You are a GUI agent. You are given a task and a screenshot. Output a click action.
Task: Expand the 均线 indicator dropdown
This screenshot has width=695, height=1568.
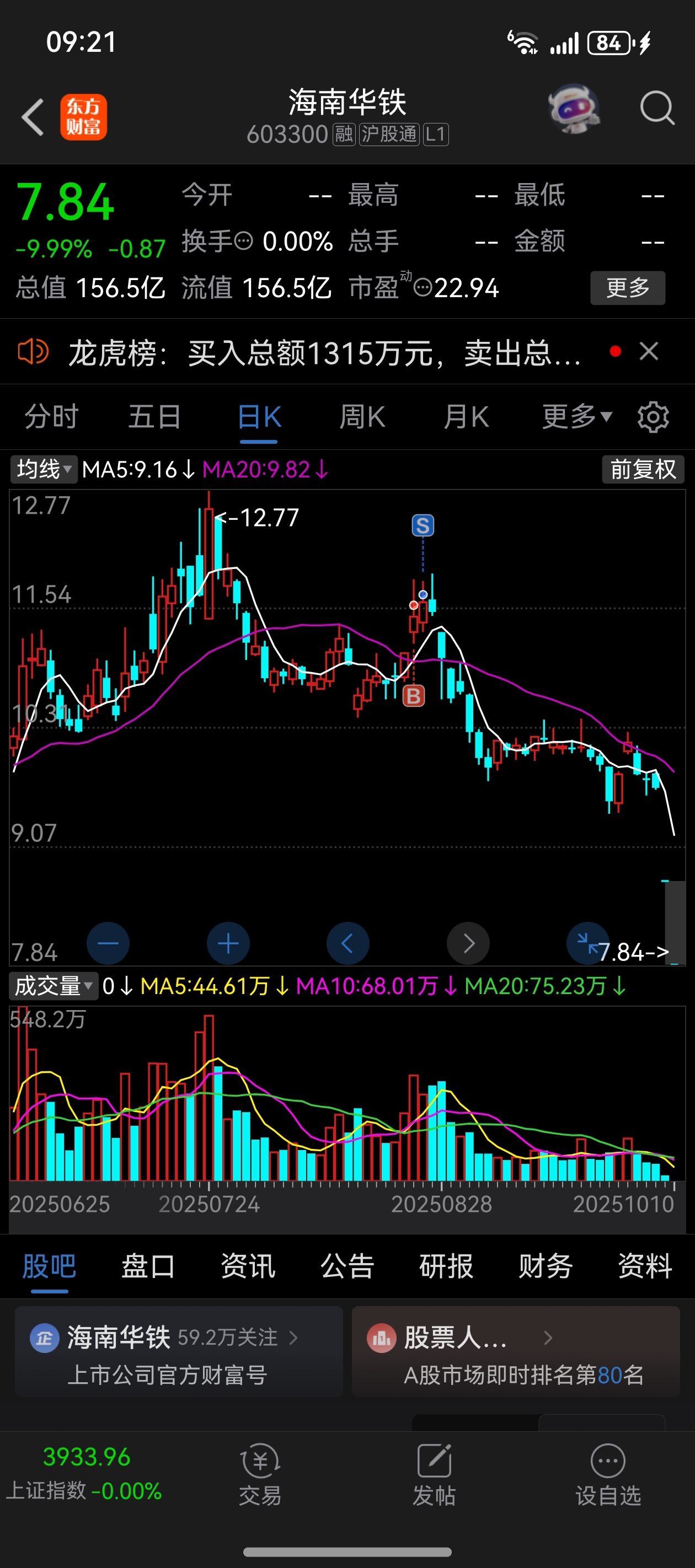tap(44, 469)
